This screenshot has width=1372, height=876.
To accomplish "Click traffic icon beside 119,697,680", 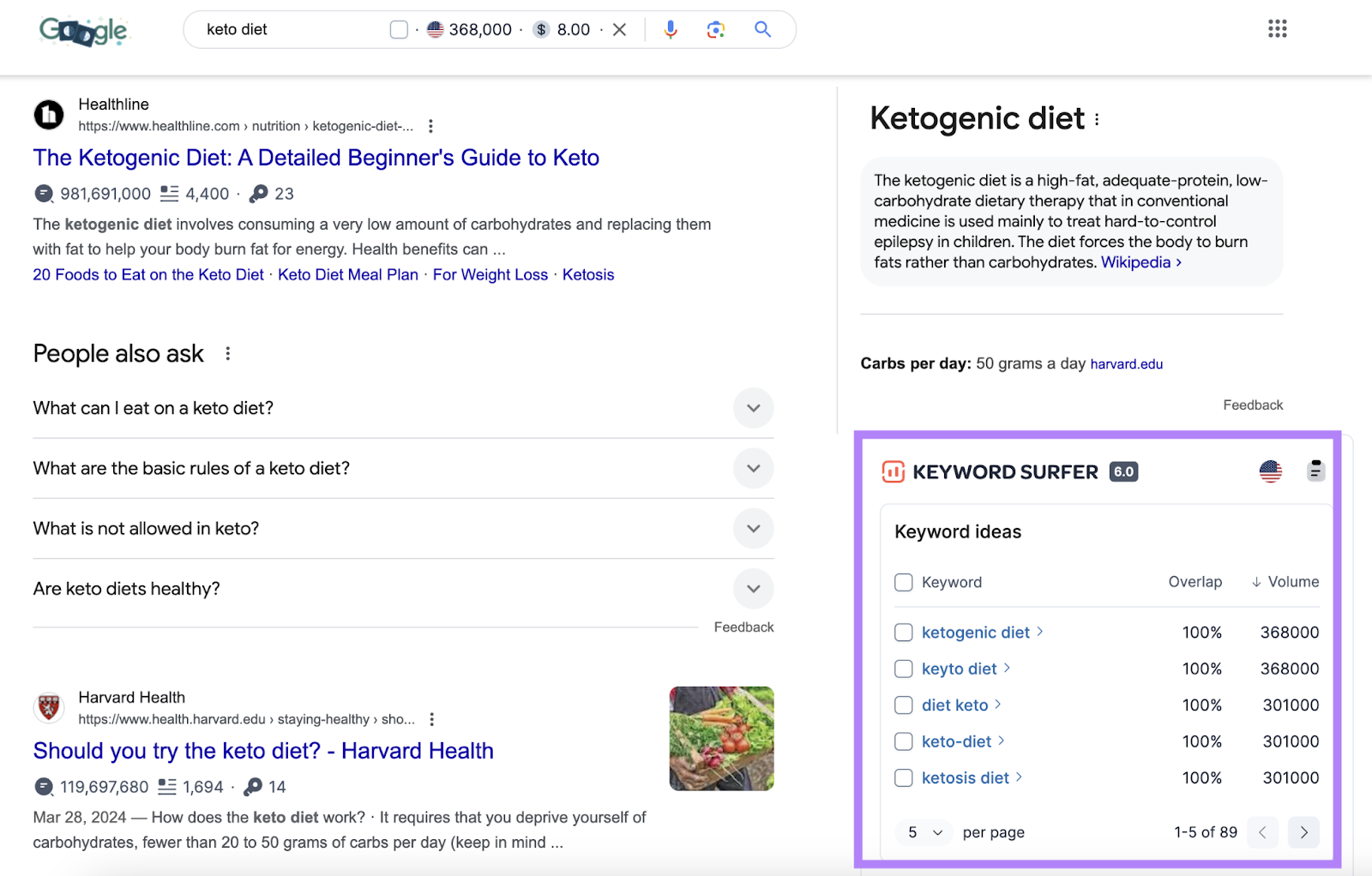I will click(44, 786).
